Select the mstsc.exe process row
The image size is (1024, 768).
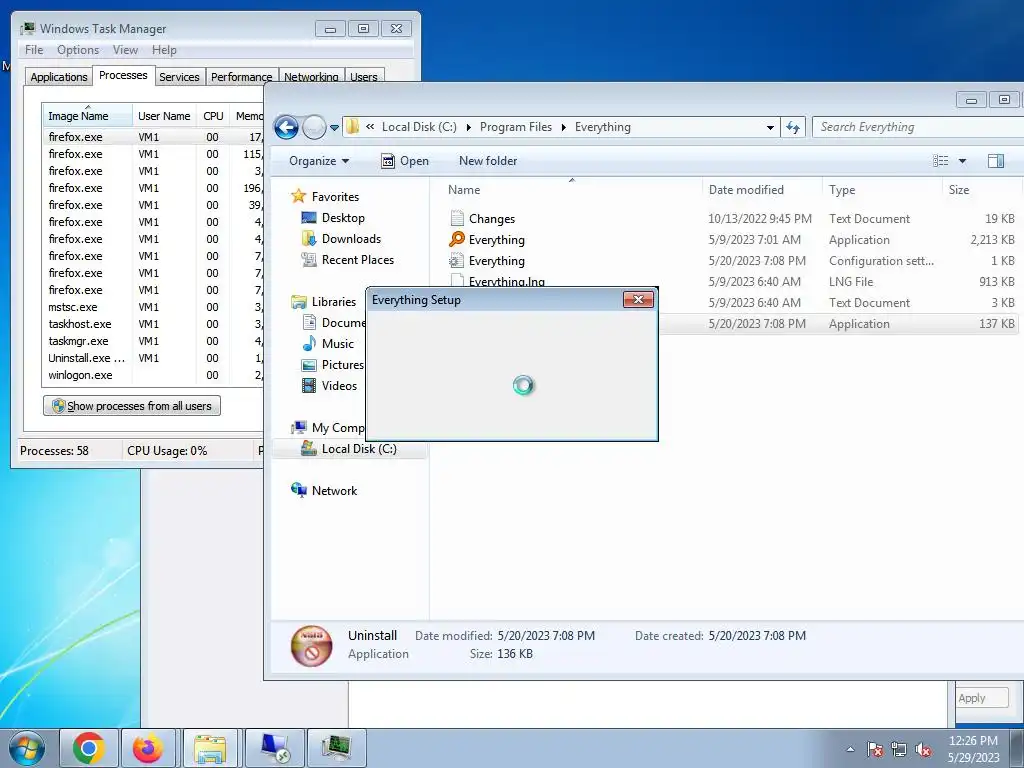point(153,307)
